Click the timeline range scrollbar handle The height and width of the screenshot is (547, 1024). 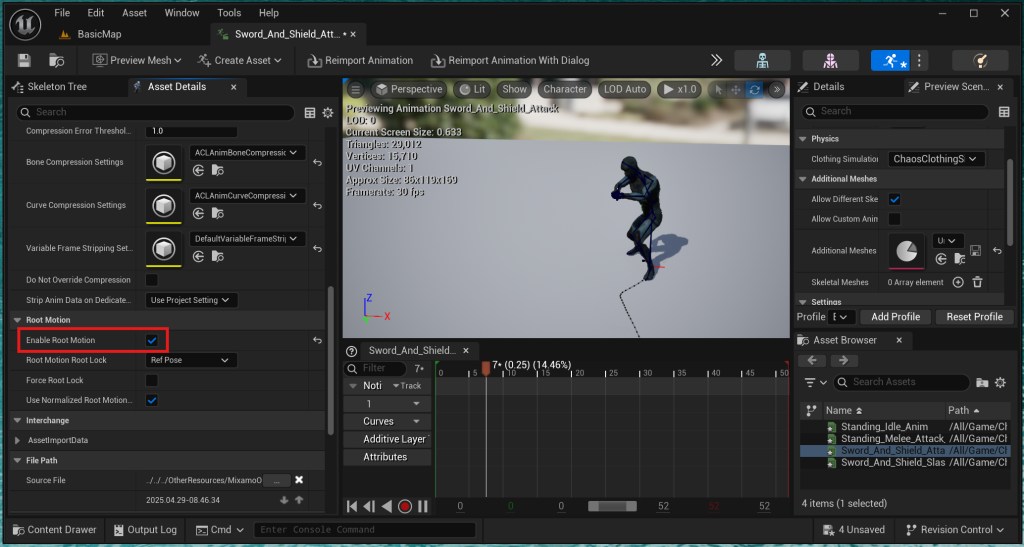(612, 506)
